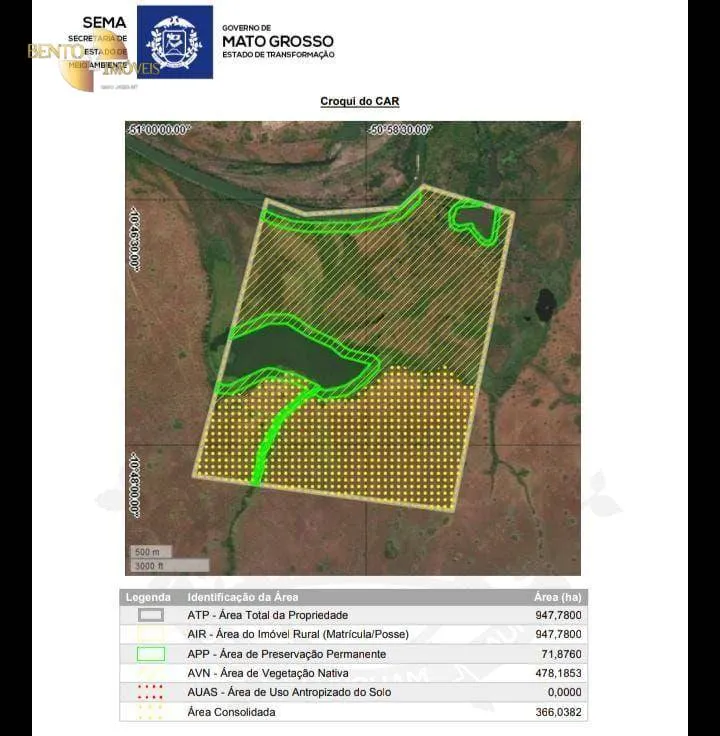Click the consolidated area value 366,0382

tap(558, 712)
